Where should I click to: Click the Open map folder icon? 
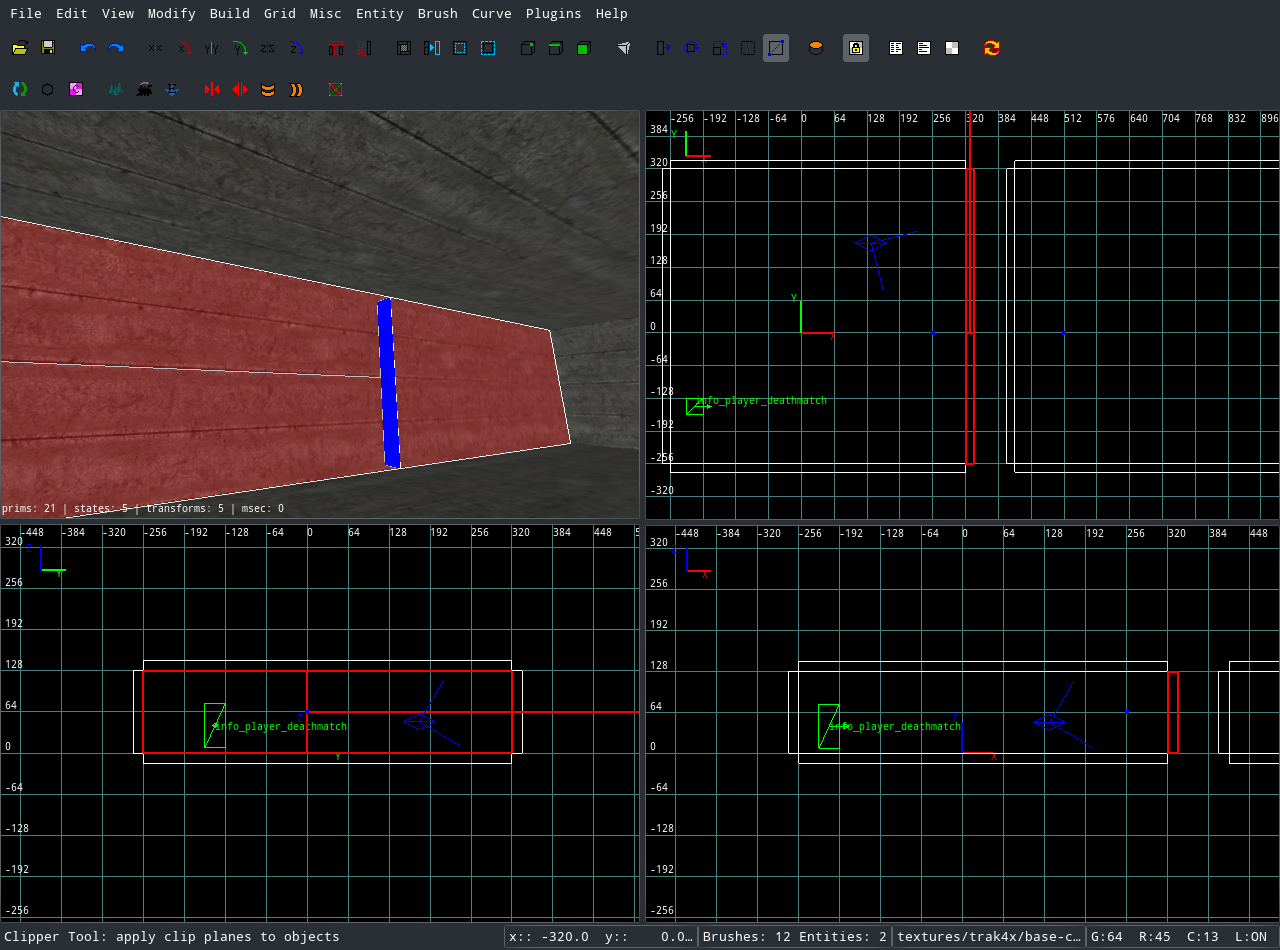tap(20, 48)
